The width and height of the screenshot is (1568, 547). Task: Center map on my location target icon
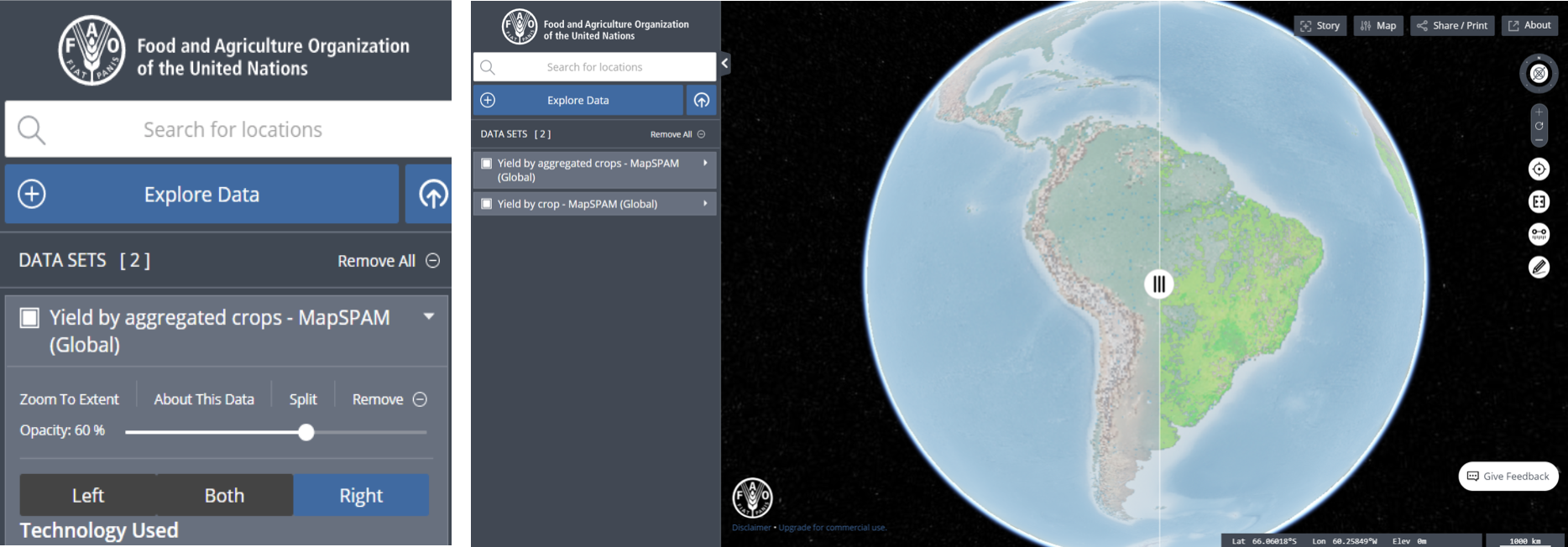coord(1539,169)
